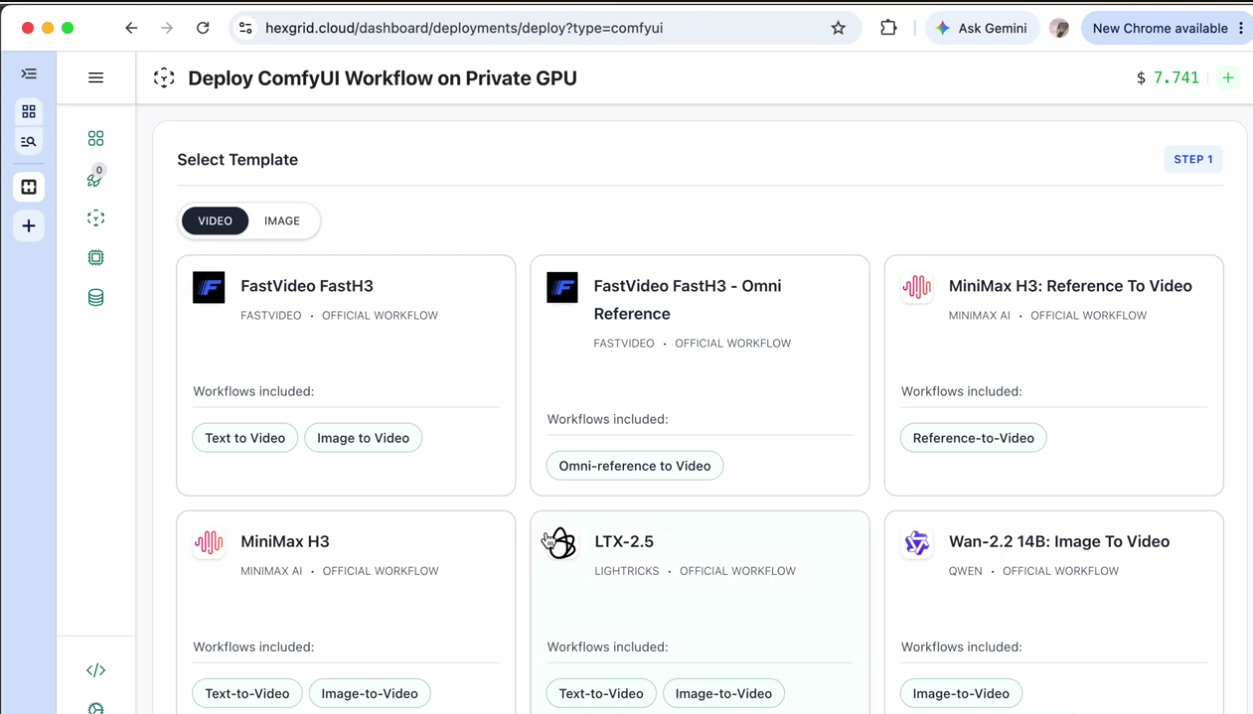Select the Image-to-Video chip in the LTX-2.5 card

pos(724,694)
